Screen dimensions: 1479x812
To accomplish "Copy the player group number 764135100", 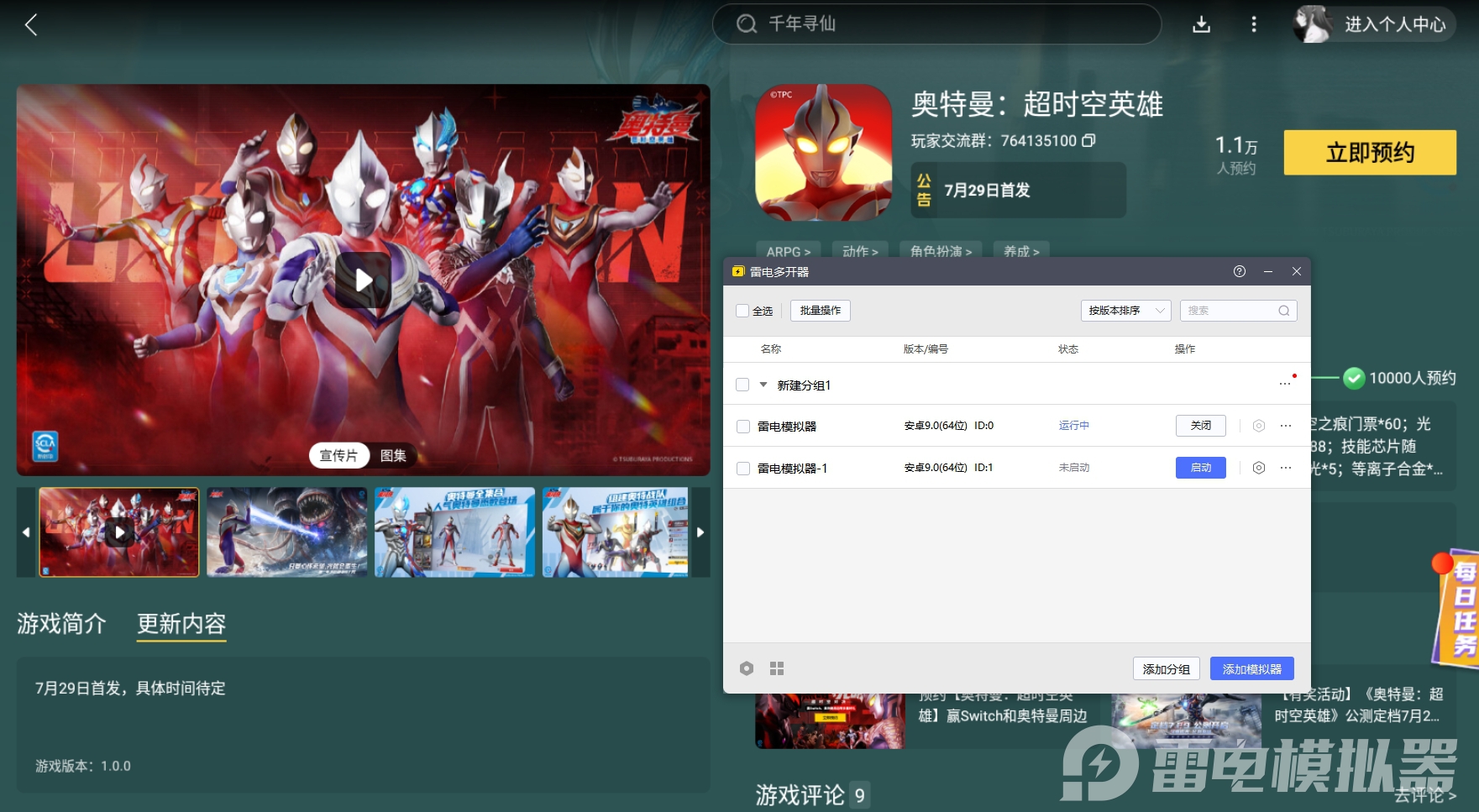I will (1088, 140).
